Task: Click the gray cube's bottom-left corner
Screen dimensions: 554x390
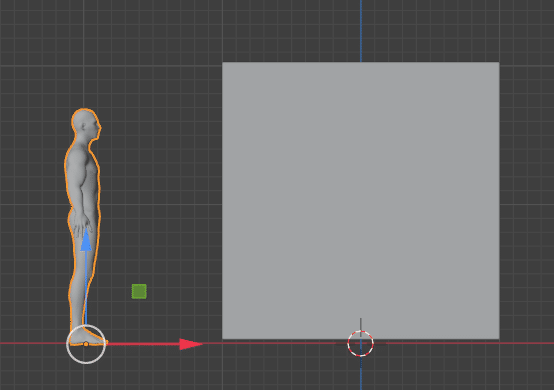Action: pos(222,339)
